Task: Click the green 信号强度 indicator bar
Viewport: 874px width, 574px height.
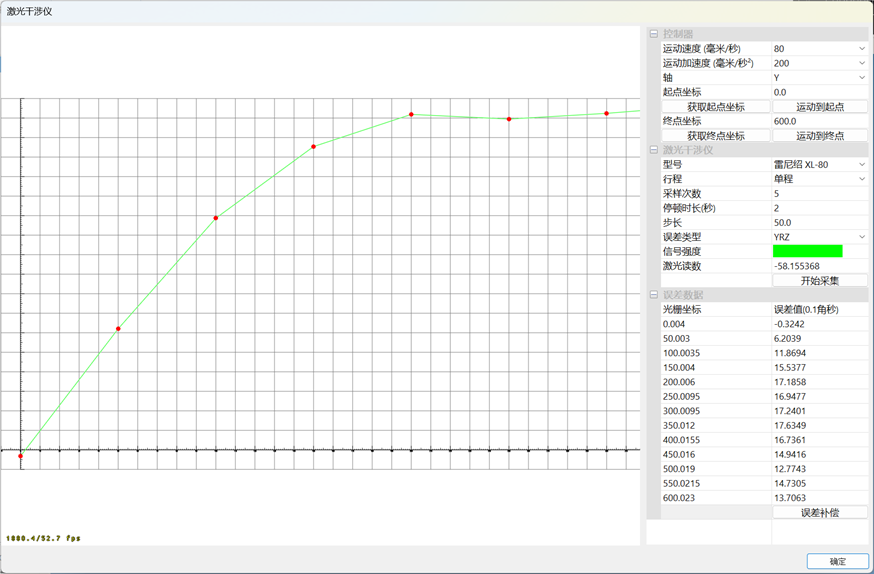Action: coord(807,252)
